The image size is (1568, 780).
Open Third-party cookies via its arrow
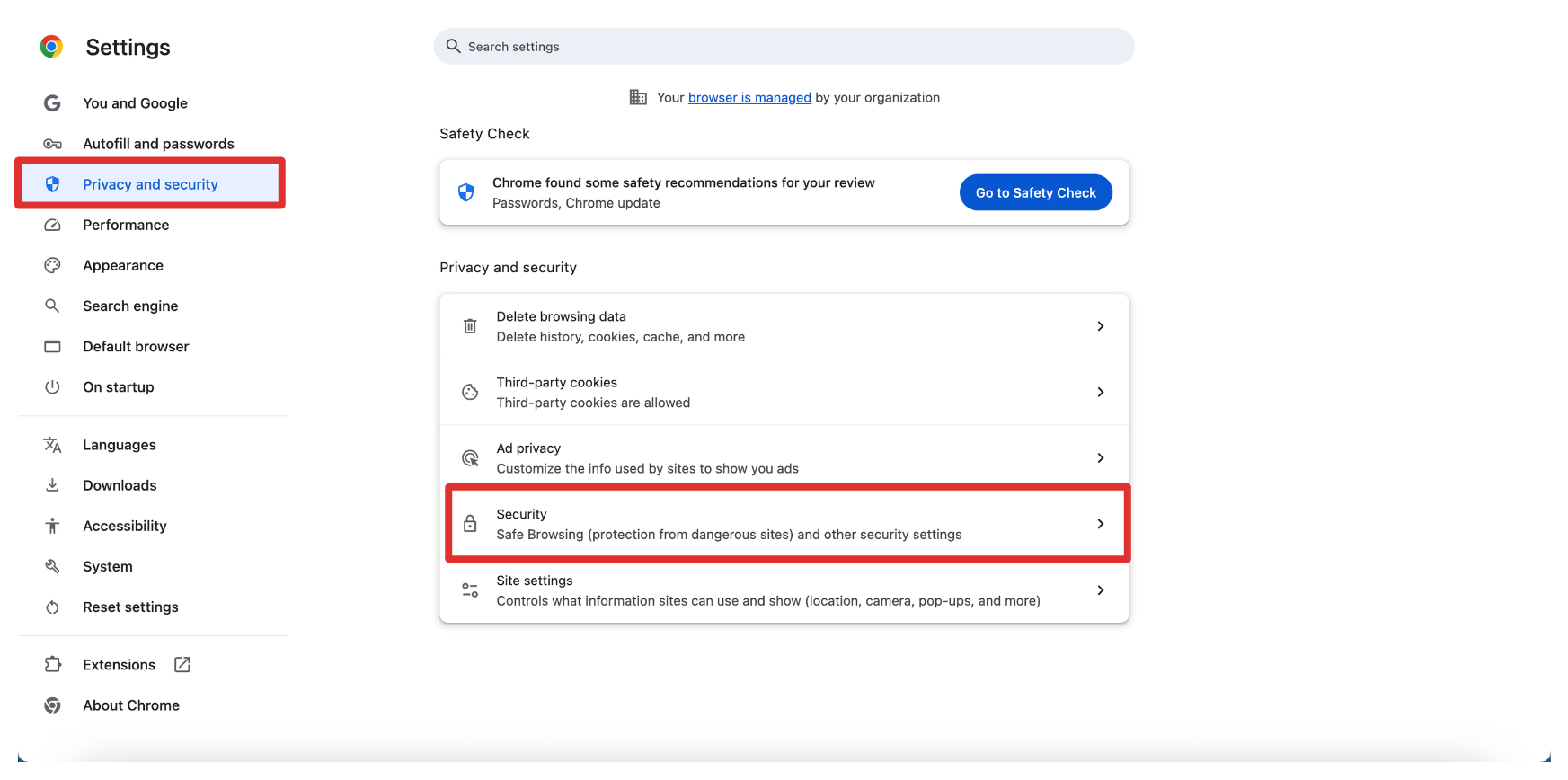click(1101, 392)
